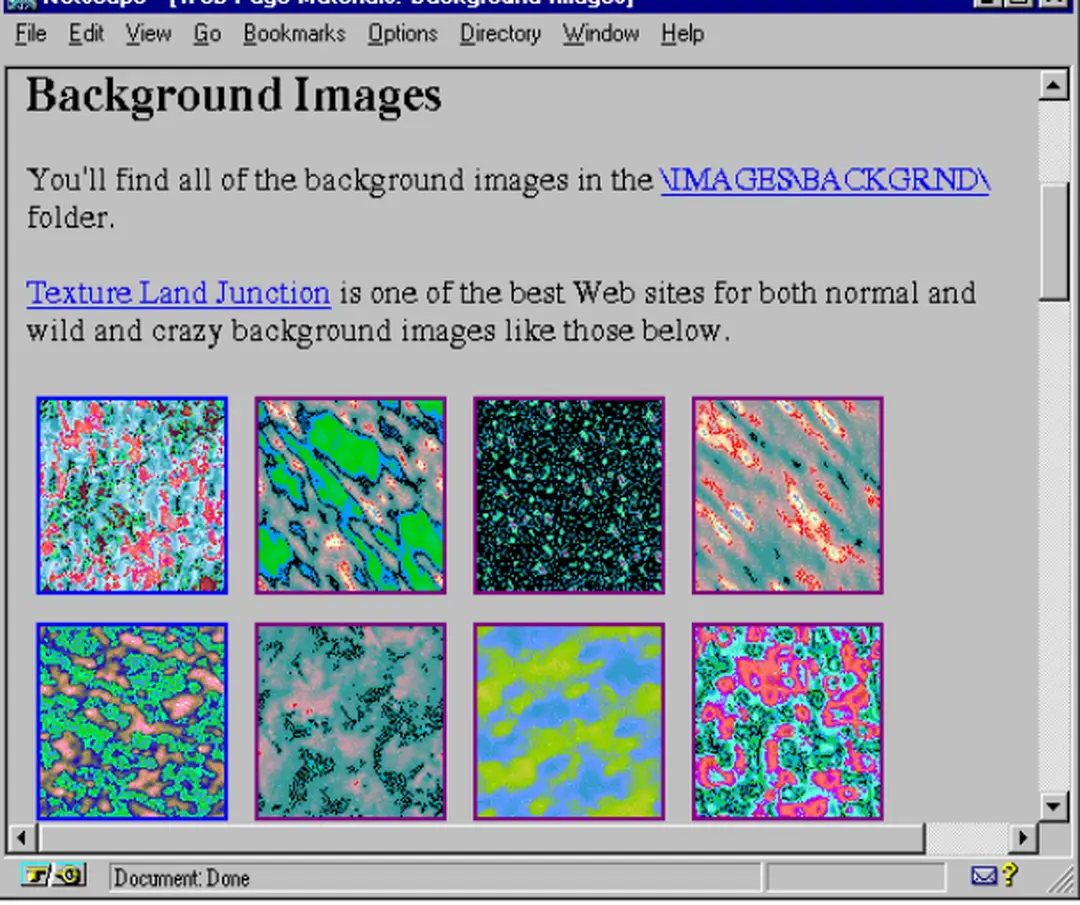The height and width of the screenshot is (905, 1080).
Task: Open the Bookmarks menu
Action: (x=294, y=34)
